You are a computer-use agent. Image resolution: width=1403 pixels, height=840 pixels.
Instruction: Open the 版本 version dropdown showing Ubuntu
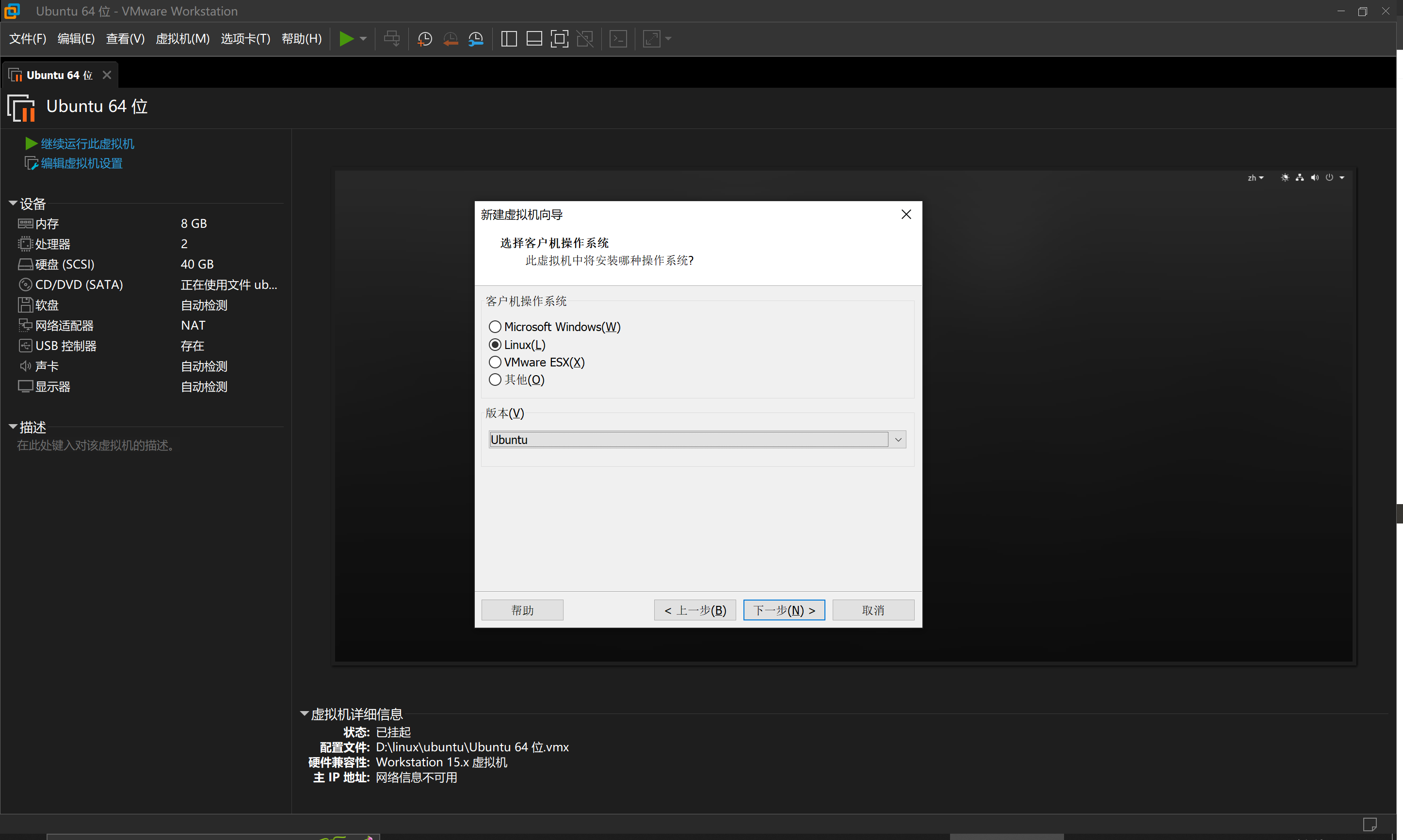697,440
